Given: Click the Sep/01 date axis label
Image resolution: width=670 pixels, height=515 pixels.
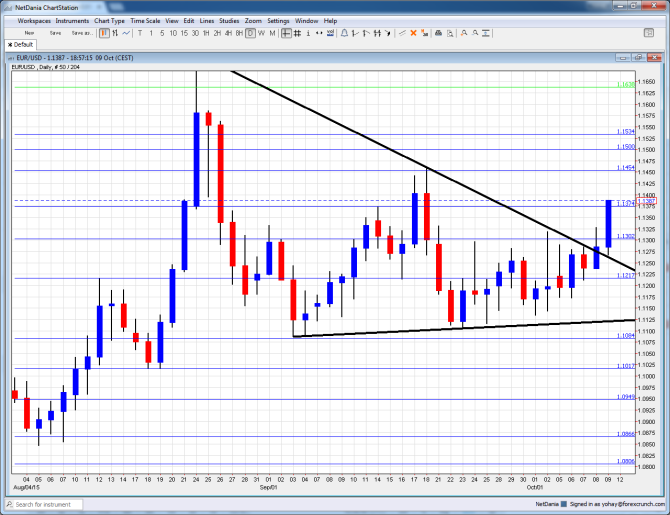Looking at the screenshot, I should click(269, 487).
